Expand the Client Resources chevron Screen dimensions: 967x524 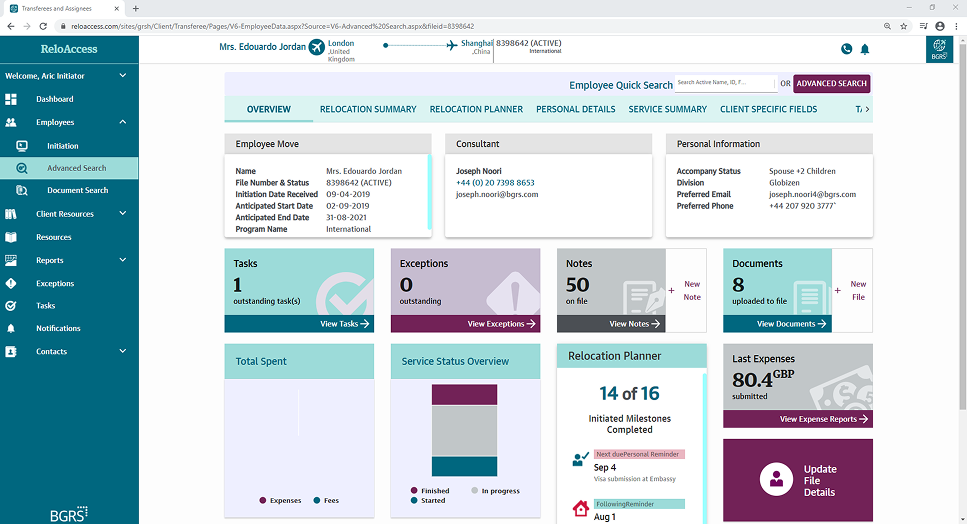pyautogui.click(x=123, y=213)
